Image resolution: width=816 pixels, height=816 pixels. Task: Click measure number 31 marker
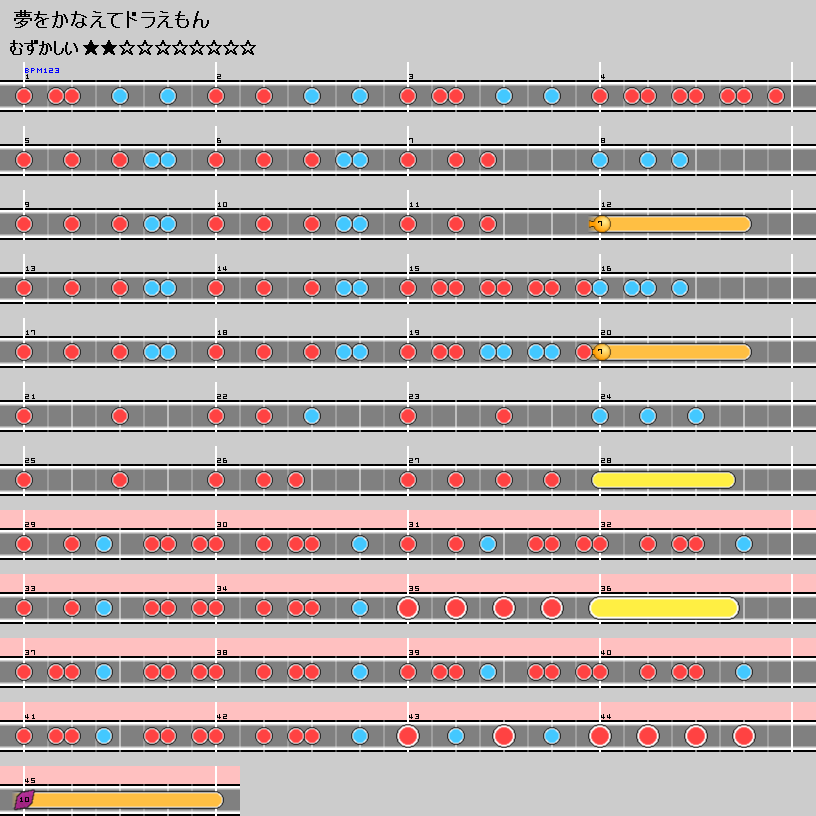coord(414,525)
